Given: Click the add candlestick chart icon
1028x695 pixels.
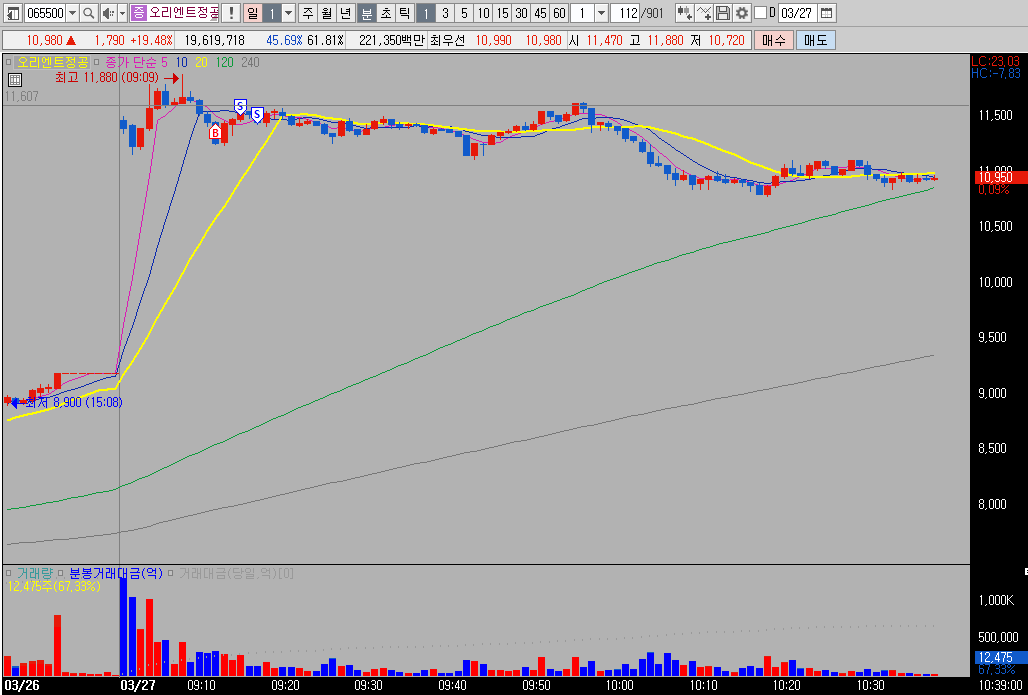Looking at the screenshot, I should (x=685, y=12).
